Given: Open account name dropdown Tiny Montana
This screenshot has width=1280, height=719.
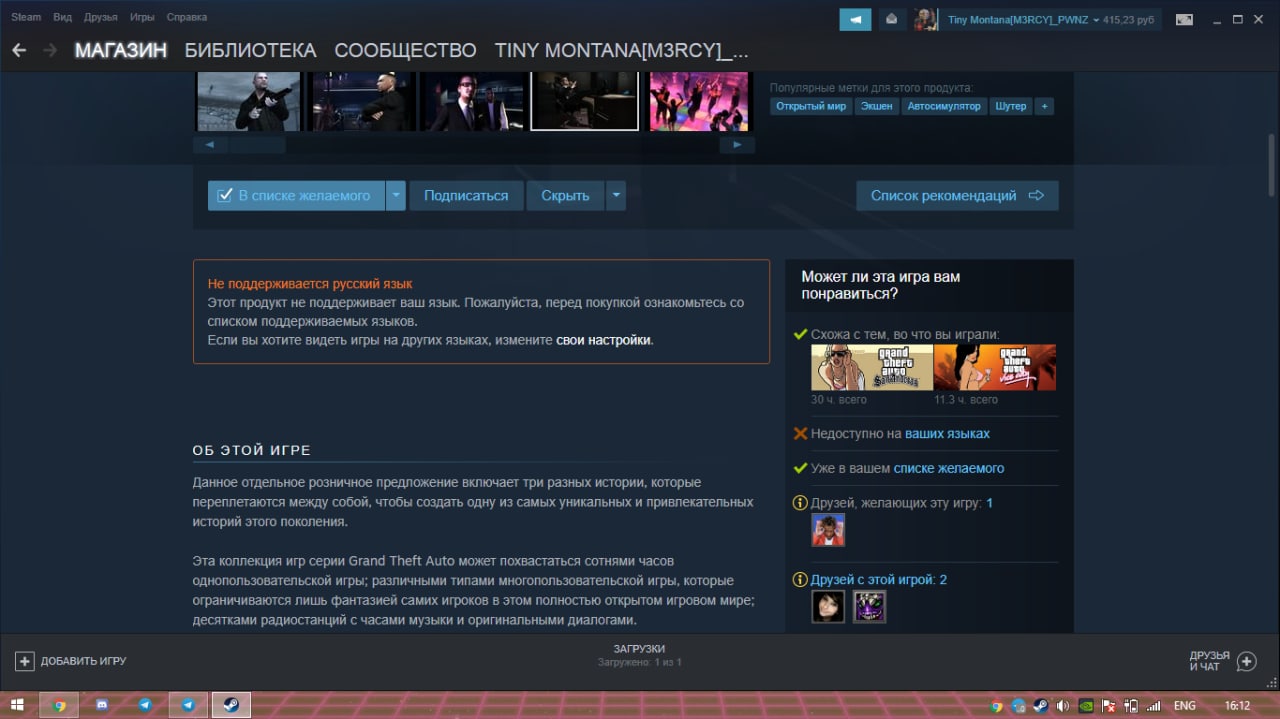Looking at the screenshot, I should click(x=1023, y=19).
